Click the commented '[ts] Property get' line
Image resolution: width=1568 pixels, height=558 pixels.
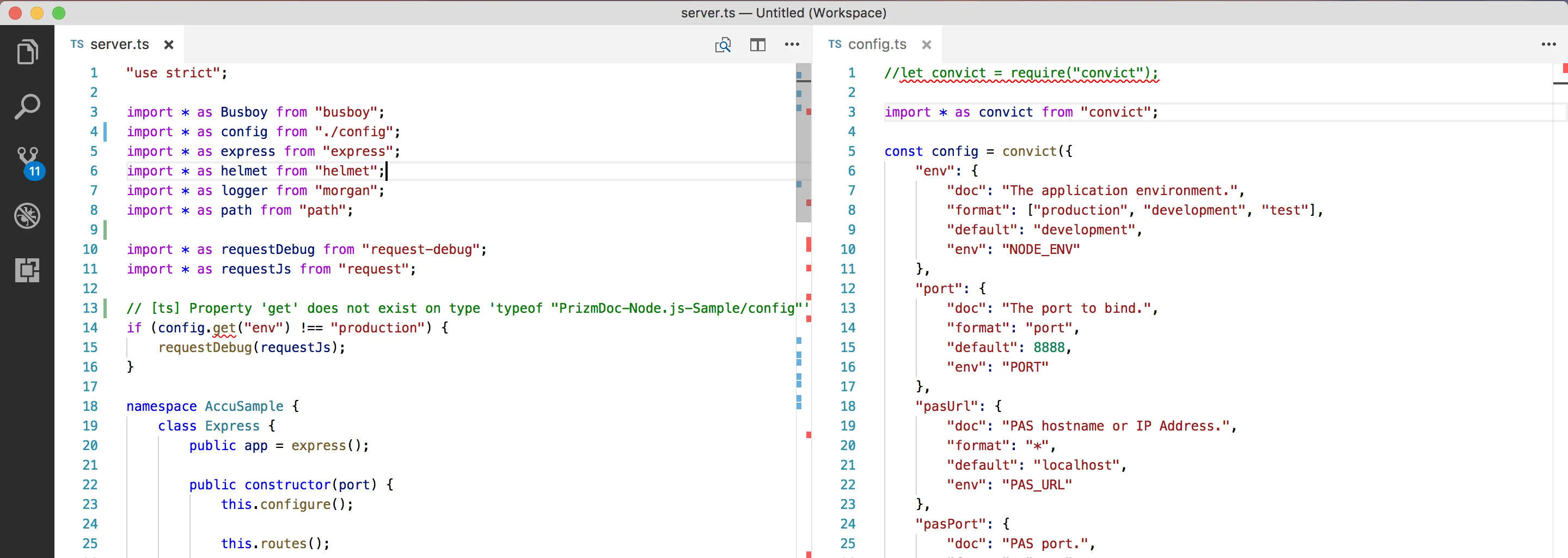point(468,308)
